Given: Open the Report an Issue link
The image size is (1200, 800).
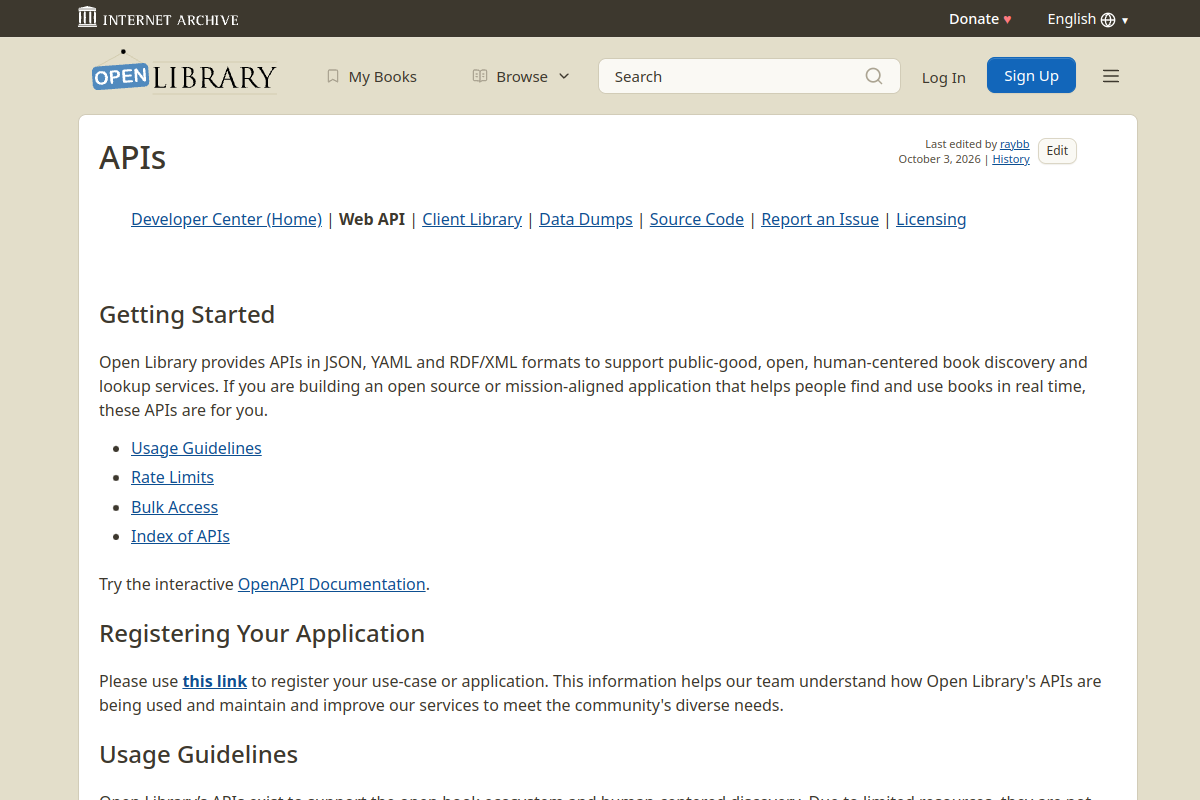Looking at the screenshot, I should pos(820,219).
